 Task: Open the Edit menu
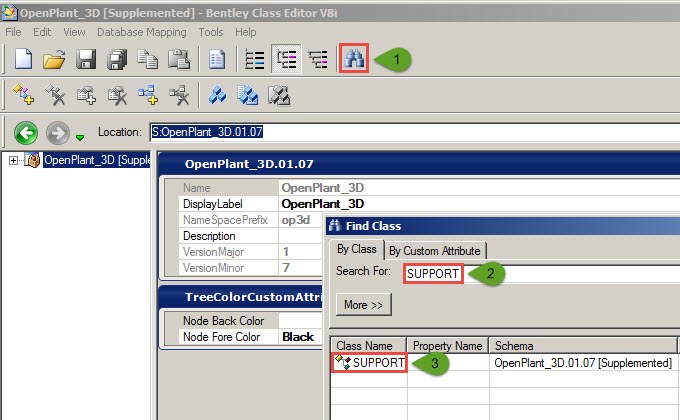click(x=42, y=32)
